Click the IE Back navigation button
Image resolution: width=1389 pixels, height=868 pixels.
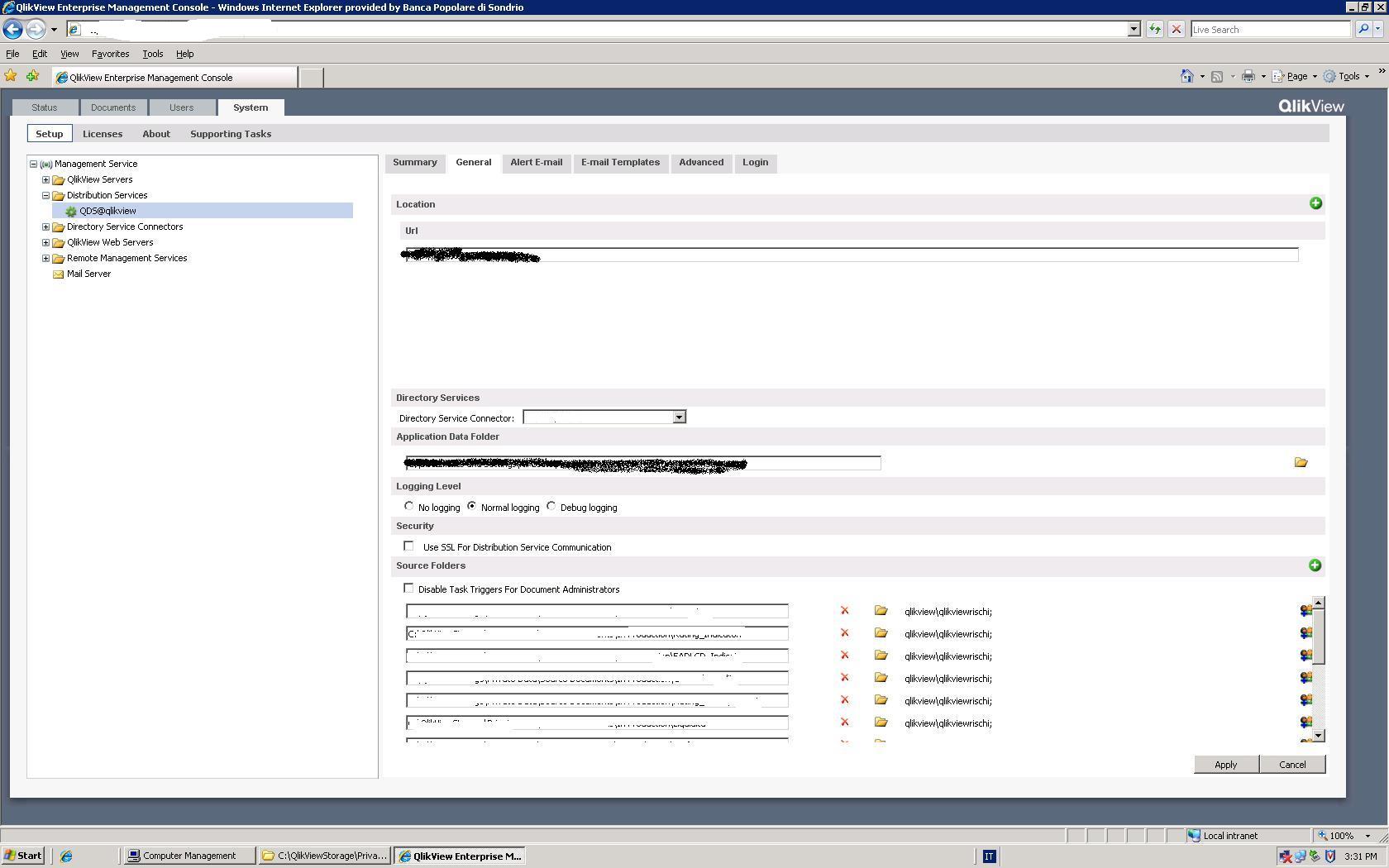tap(12, 29)
